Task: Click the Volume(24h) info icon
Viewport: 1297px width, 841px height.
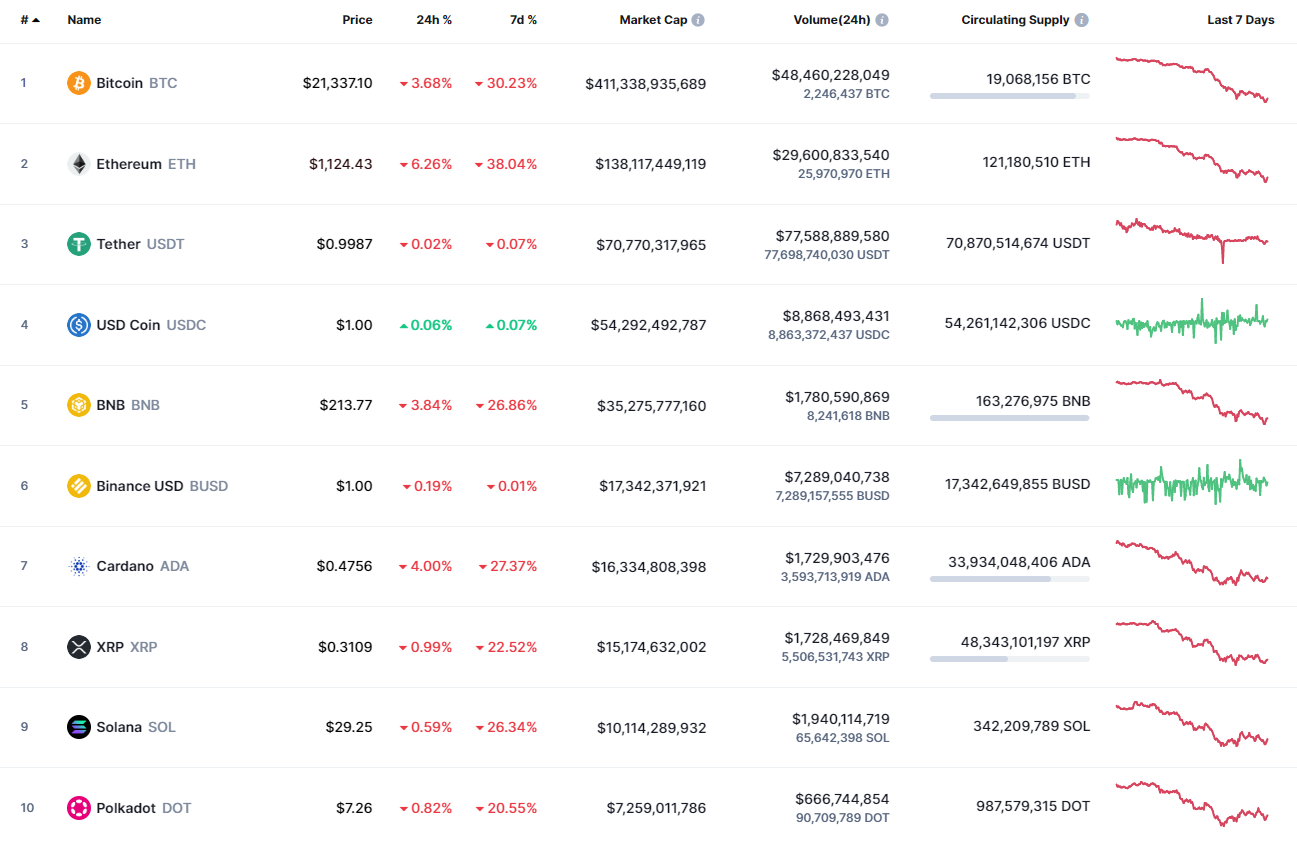Action: tap(882, 20)
